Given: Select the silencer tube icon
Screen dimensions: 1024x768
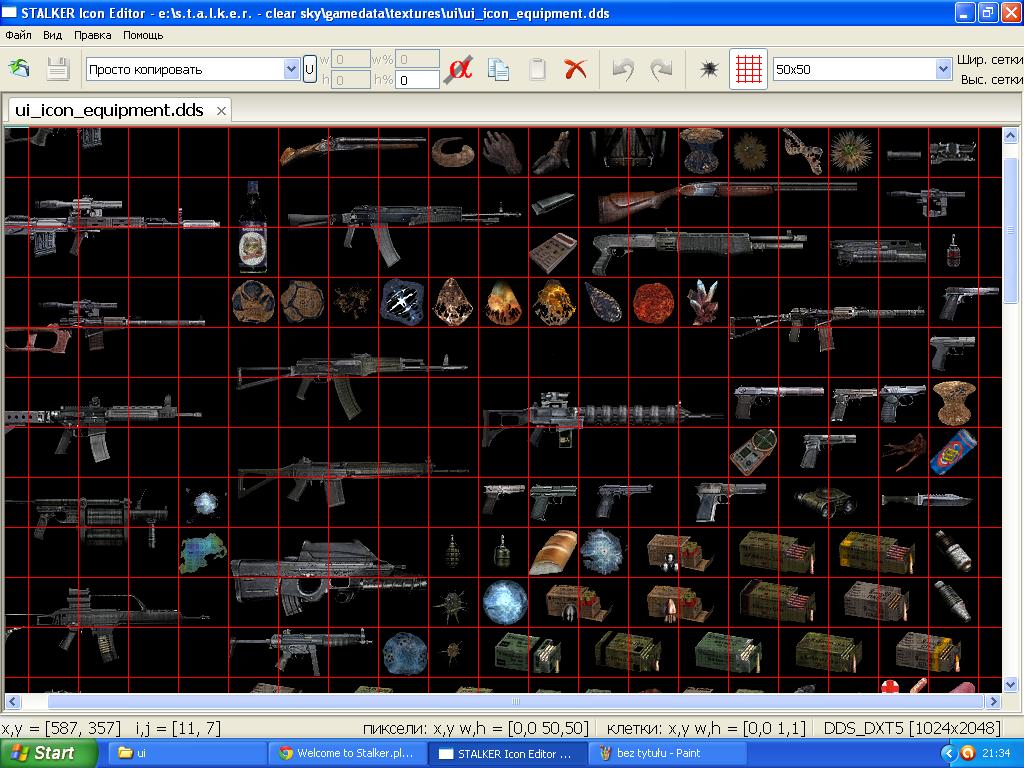Looking at the screenshot, I should click(x=904, y=155).
